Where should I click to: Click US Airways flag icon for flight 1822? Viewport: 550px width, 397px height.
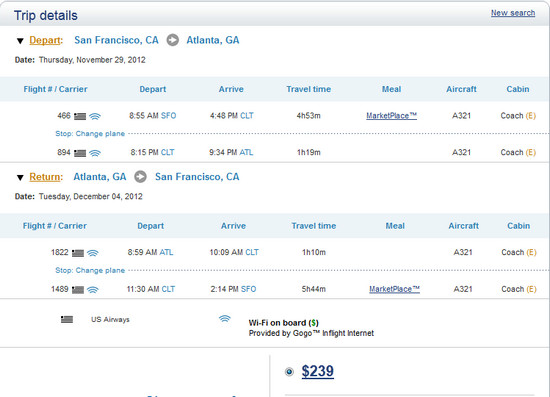[x=78, y=253]
